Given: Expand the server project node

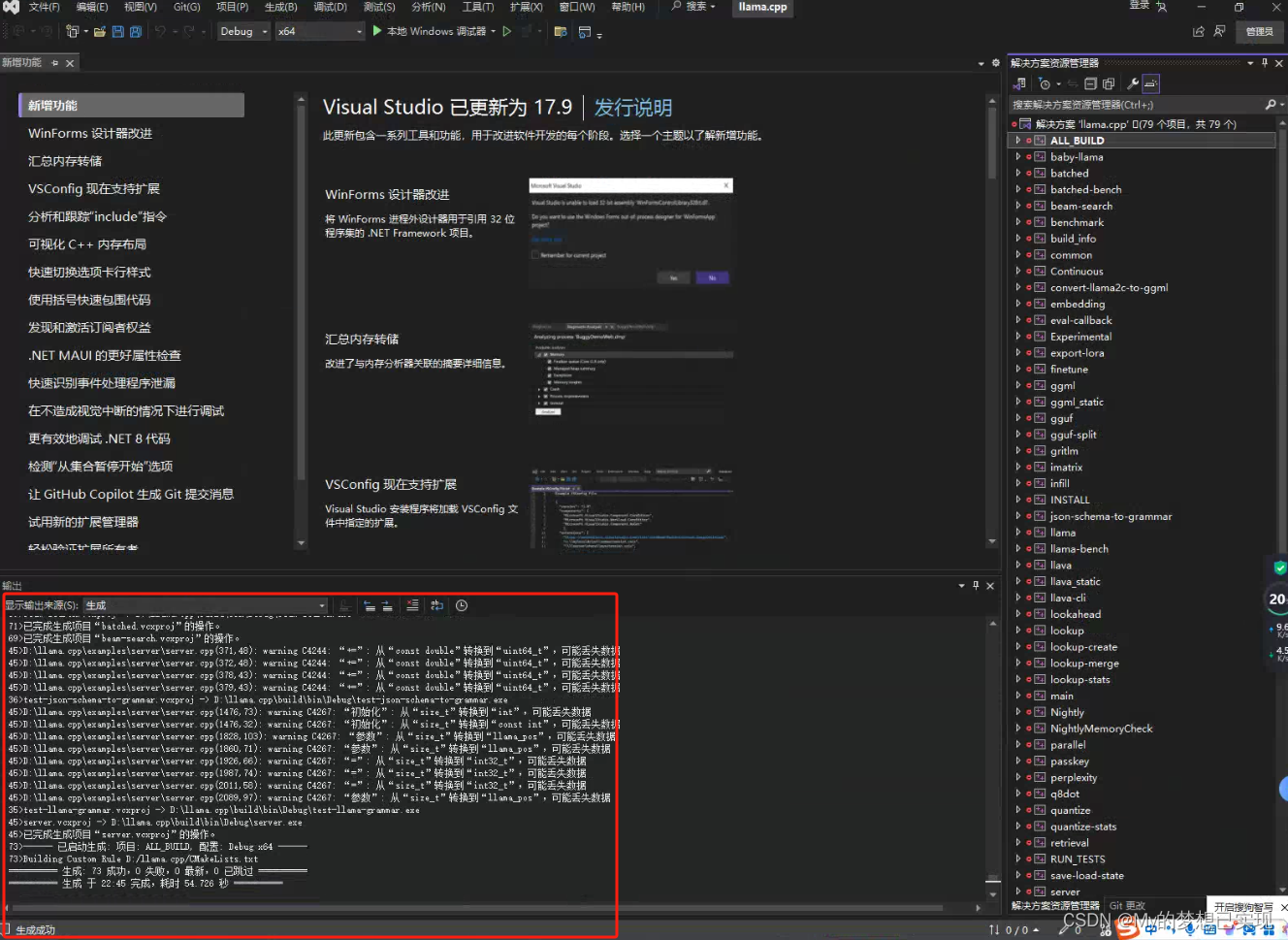Looking at the screenshot, I should pyautogui.click(x=1016, y=891).
